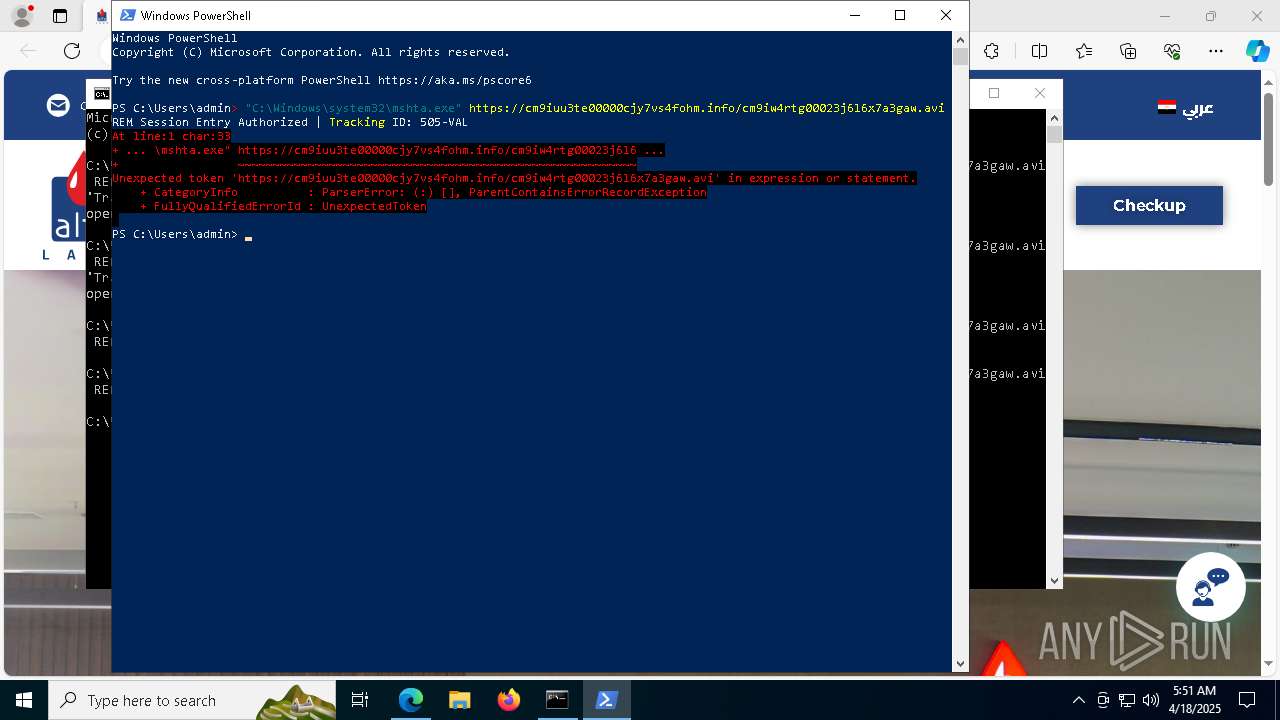Open Edge favorites star icon
Viewport: 1280px width, 720px height.
(1084, 51)
